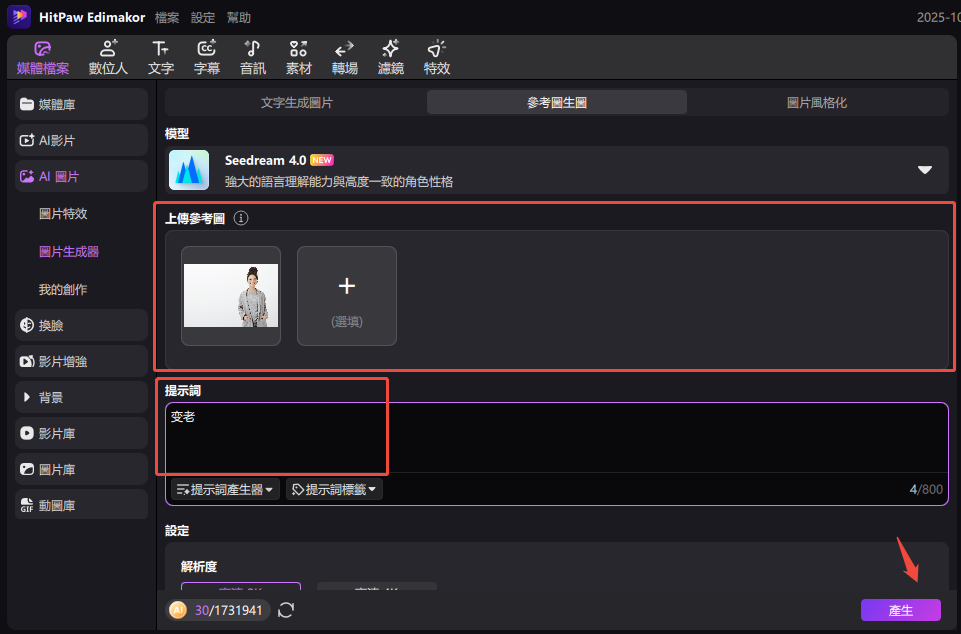Click the add reference image plus box
The width and height of the screenshot is (961, 634).
point(347,296)
